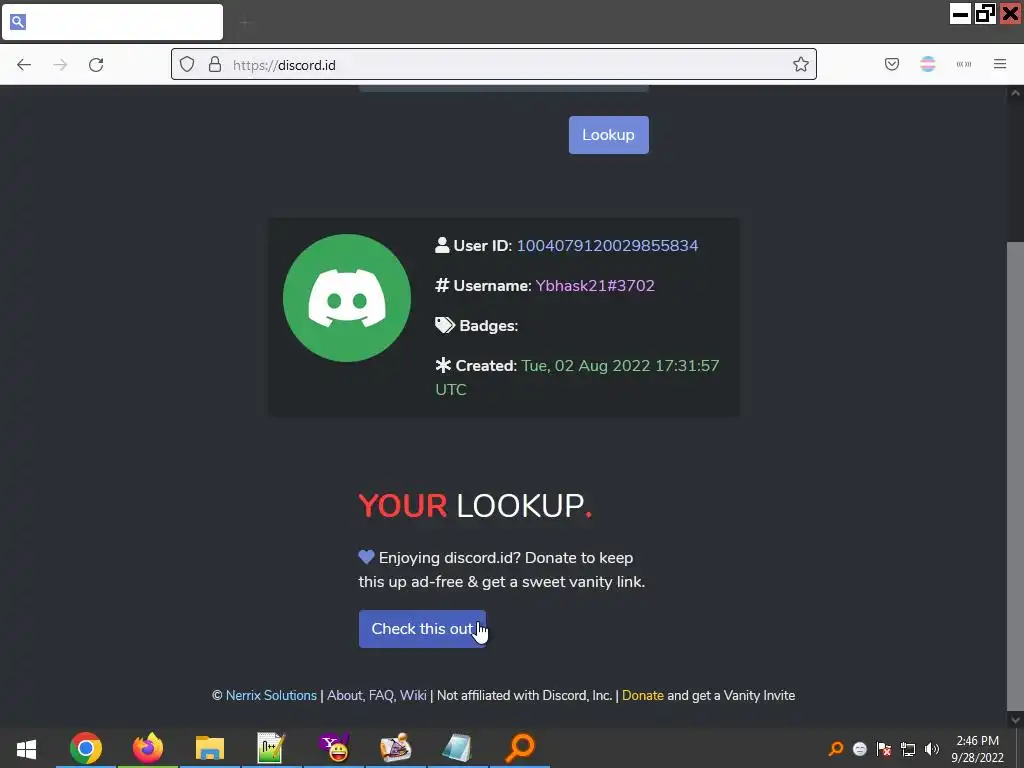Click the padlock site security icon

(x=215, y=64)
